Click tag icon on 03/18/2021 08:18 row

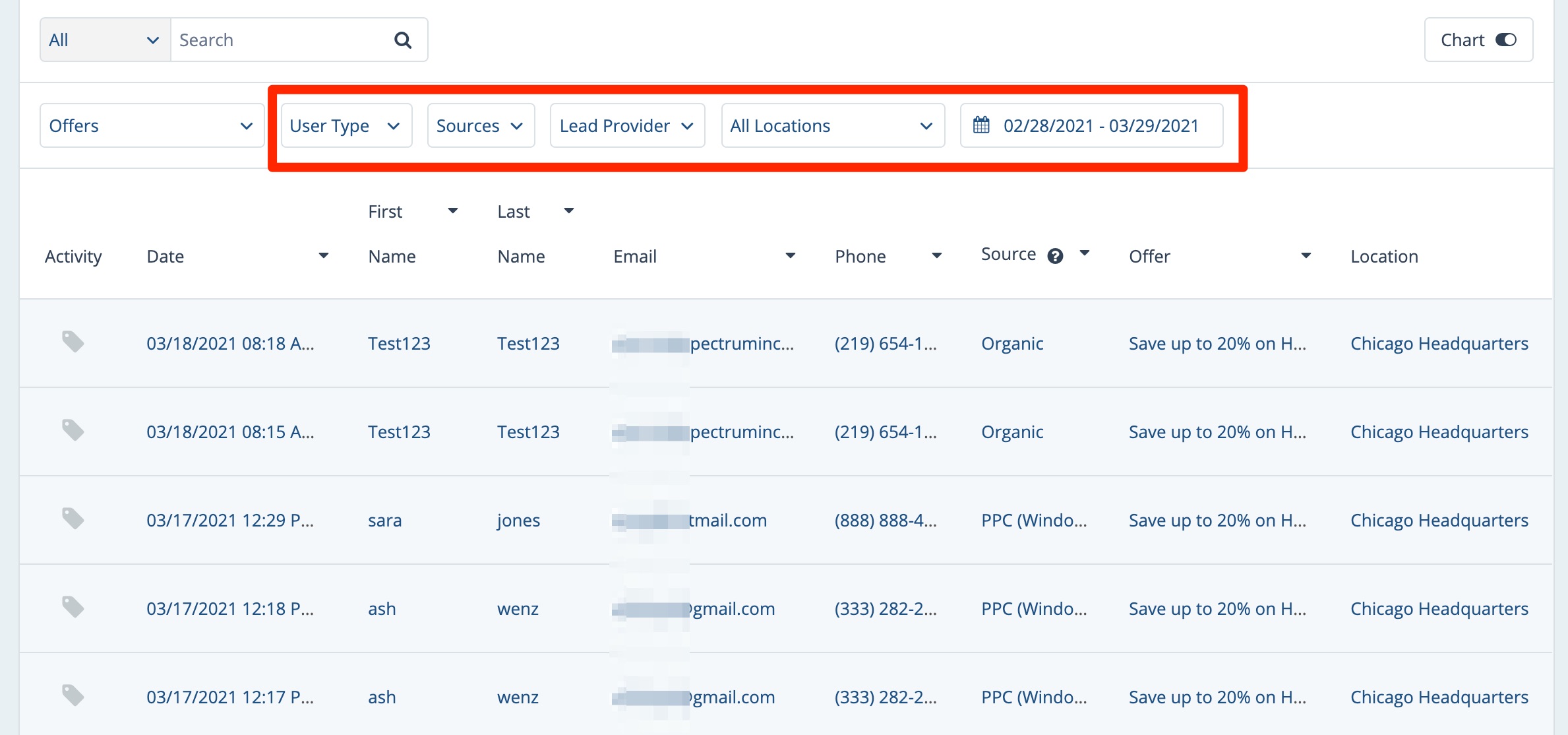coord(73,342)
